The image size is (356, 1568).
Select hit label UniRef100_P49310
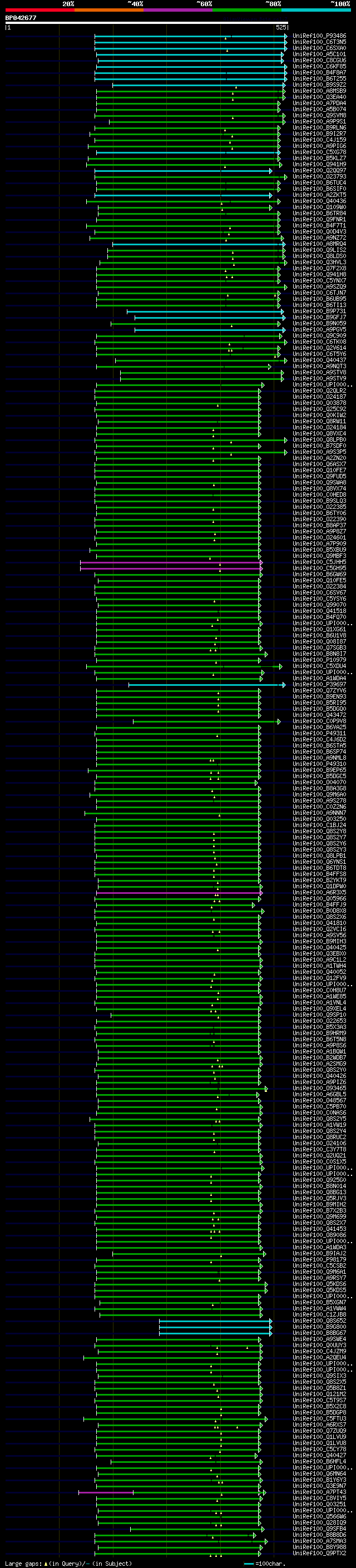point(319,764)
